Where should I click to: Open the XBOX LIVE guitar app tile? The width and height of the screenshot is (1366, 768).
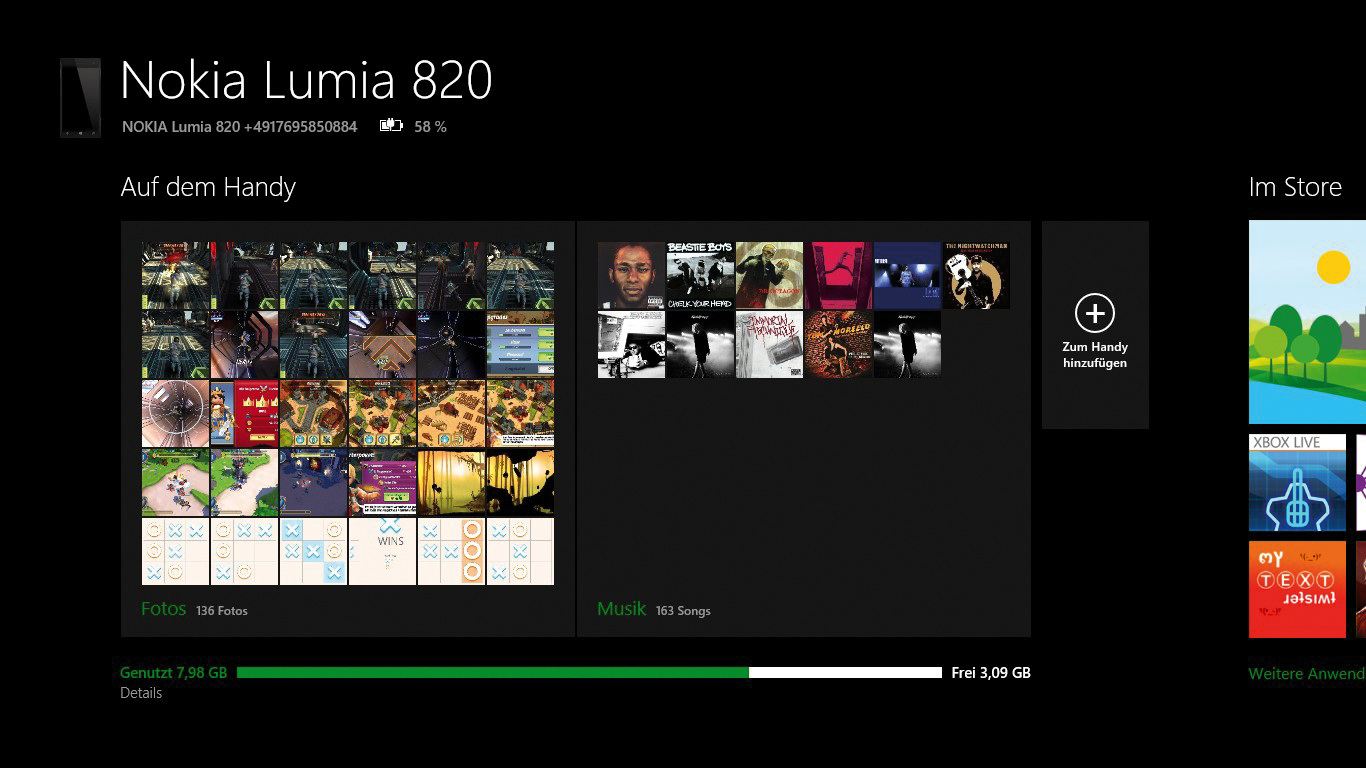tap(1297, 482)
